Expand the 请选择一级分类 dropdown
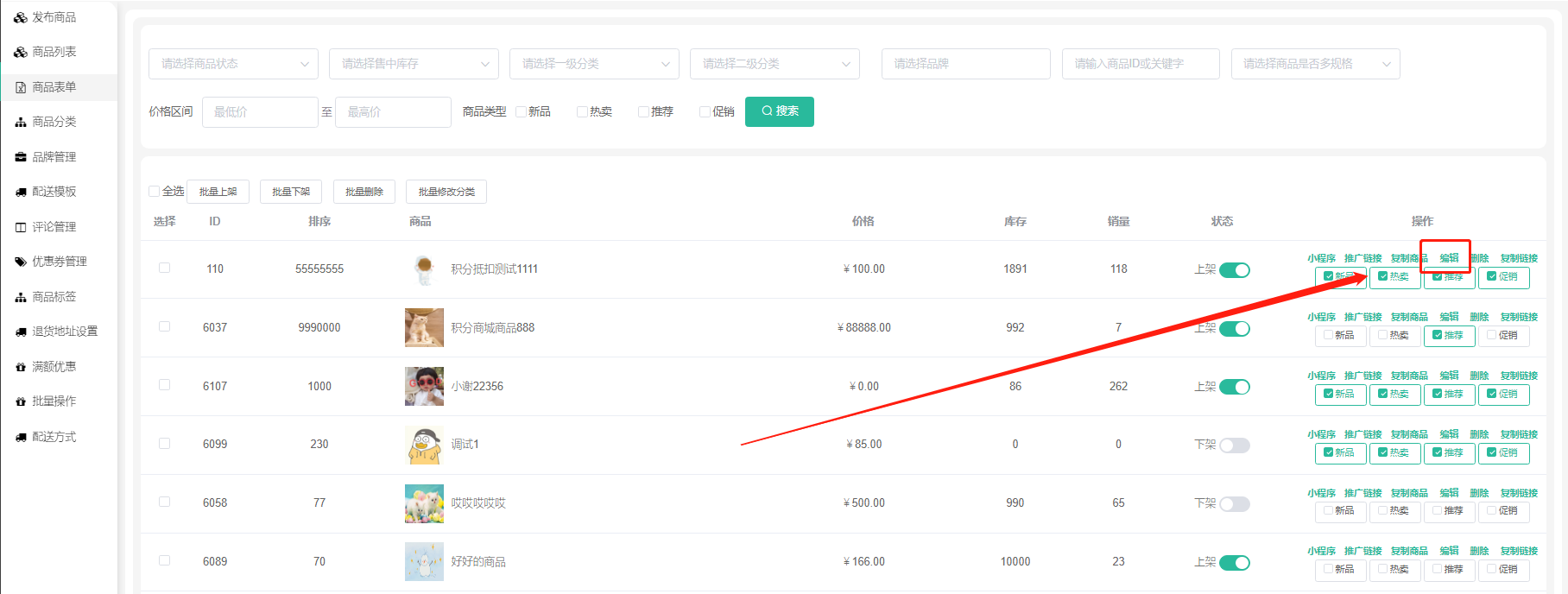Viewport: 1568px width, 594px height. (x=594, y=64)
